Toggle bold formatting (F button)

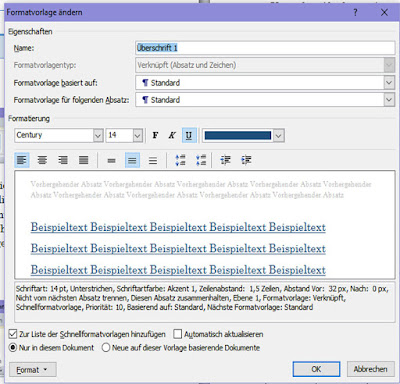click(x=155, y=135)
